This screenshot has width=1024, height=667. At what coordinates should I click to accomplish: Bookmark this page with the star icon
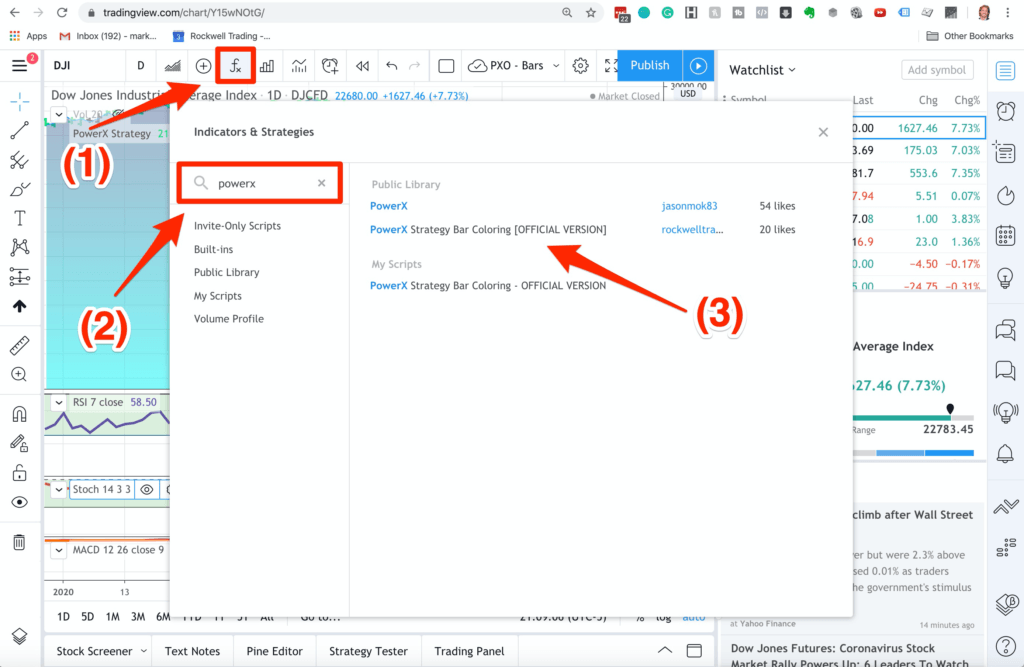(x=591, y=12)
